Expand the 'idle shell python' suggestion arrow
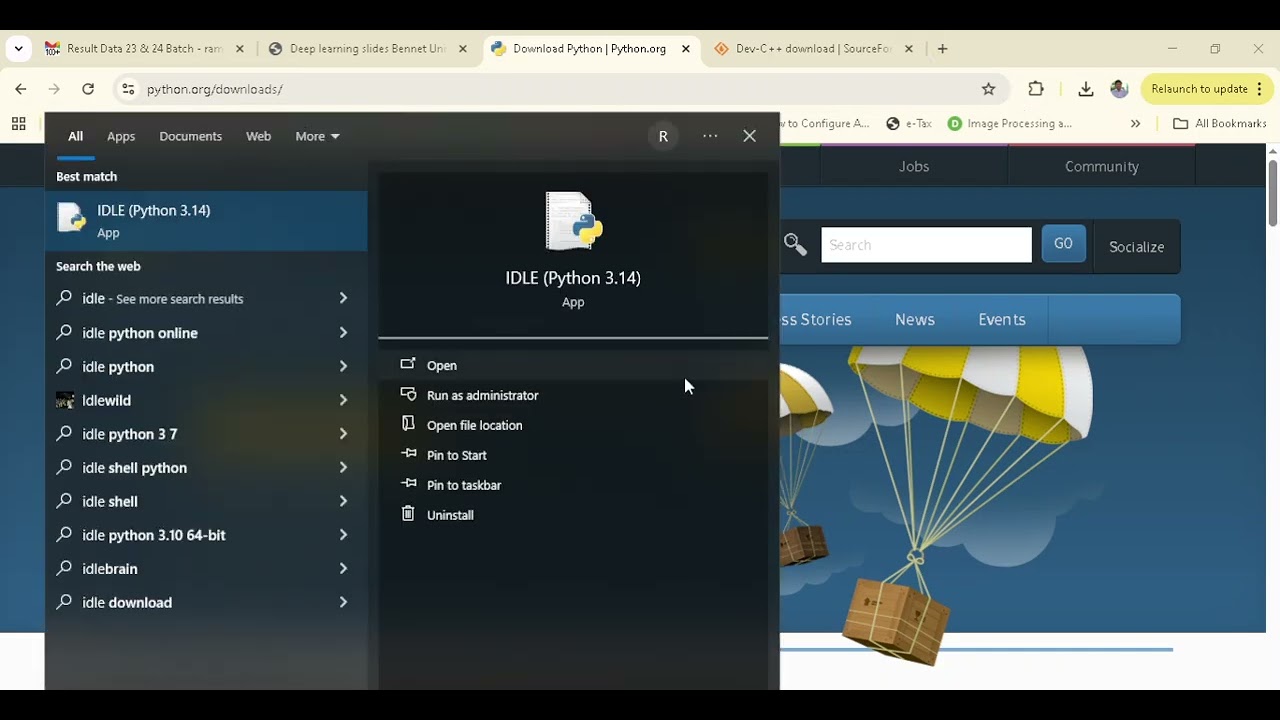The width and height of the screenshot is (1280, 720). 343,467
